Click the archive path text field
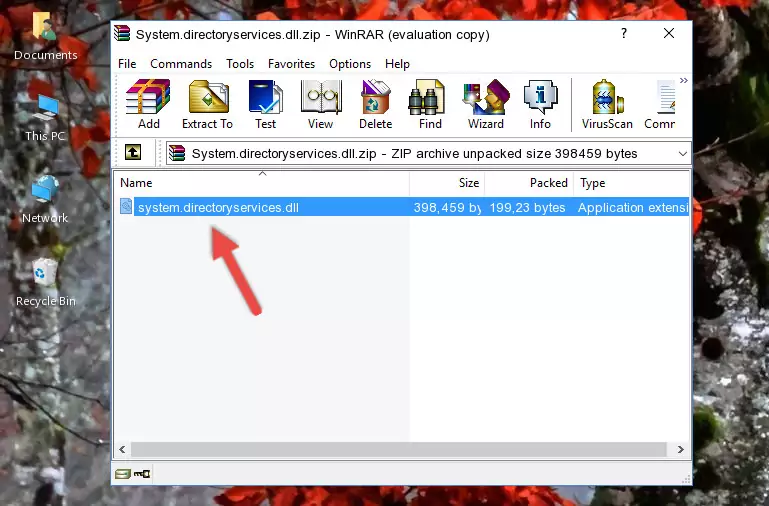Screen dimensions: 769x506 (428, 153)
